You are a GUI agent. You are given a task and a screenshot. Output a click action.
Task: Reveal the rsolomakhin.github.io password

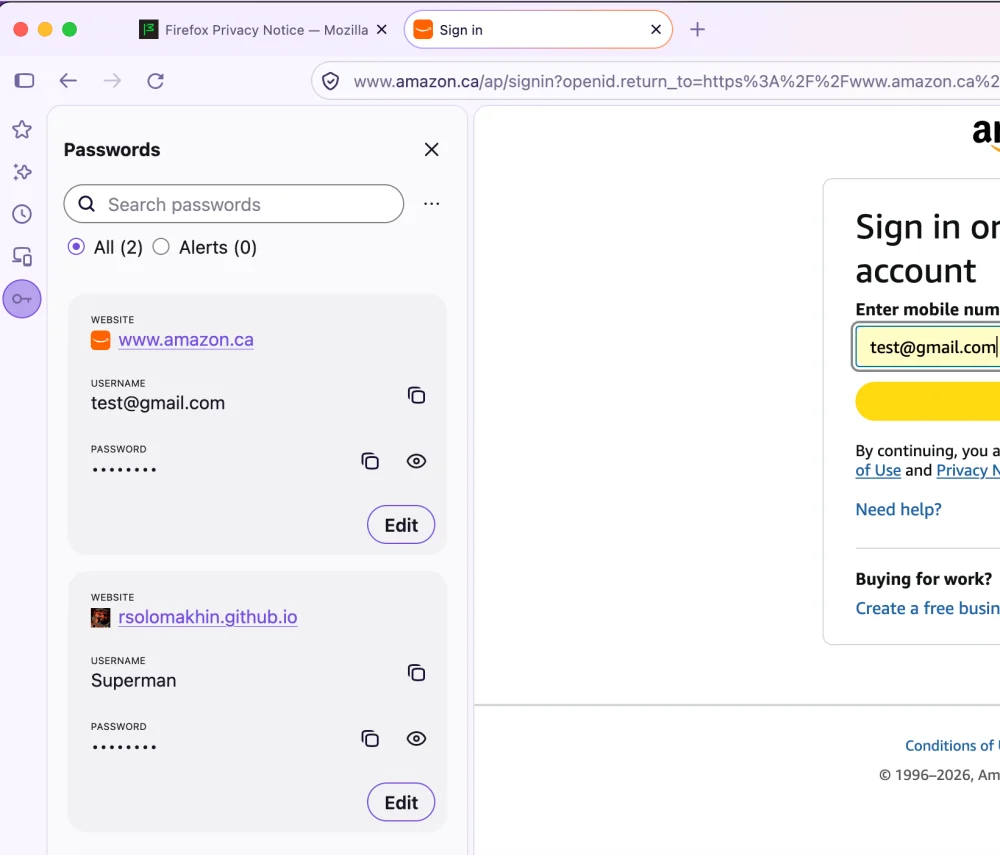point(416,738)
